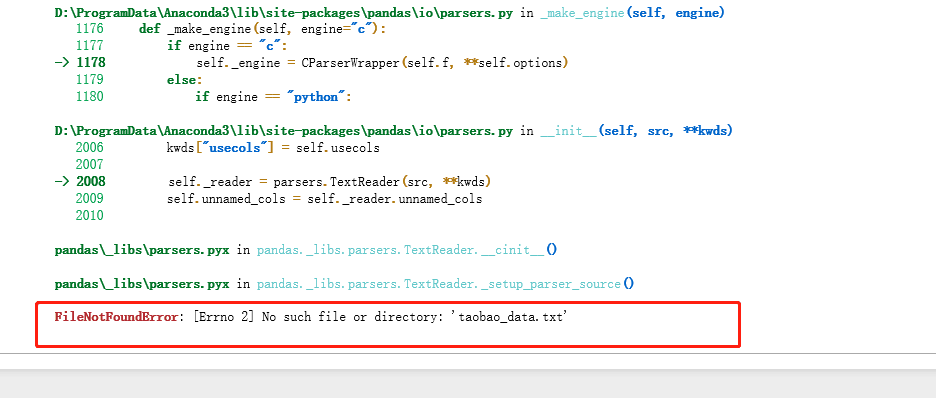Click the second Anaconda3 parsers.py file path
This screenshot has height=398, width=936.
284,131
